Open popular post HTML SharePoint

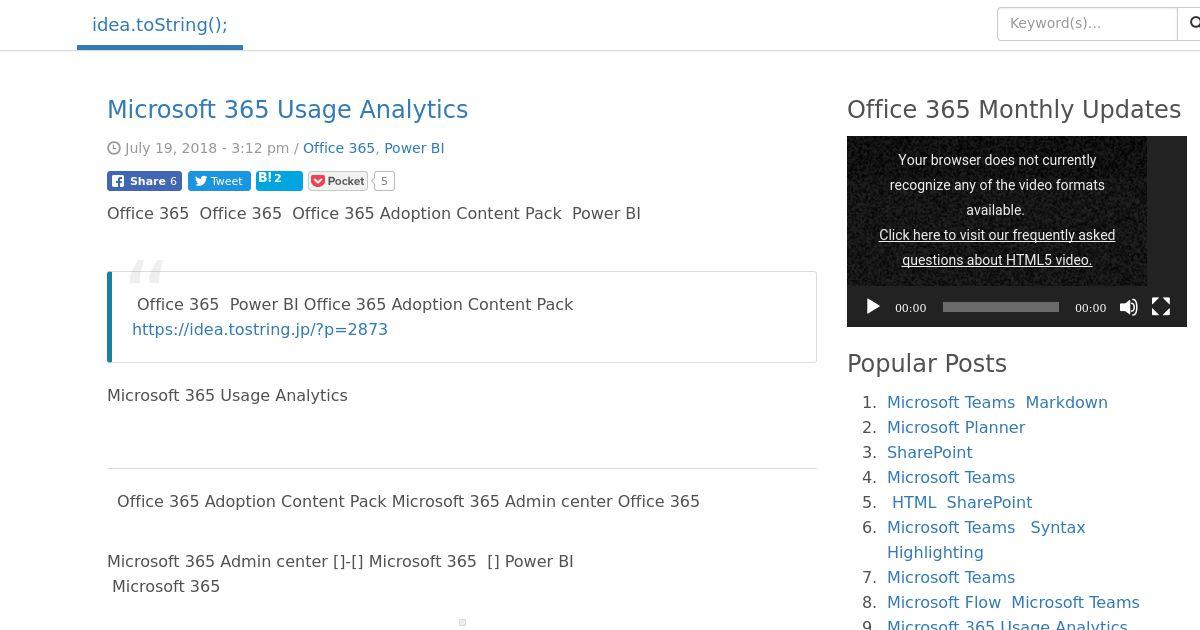pos(962,502)
